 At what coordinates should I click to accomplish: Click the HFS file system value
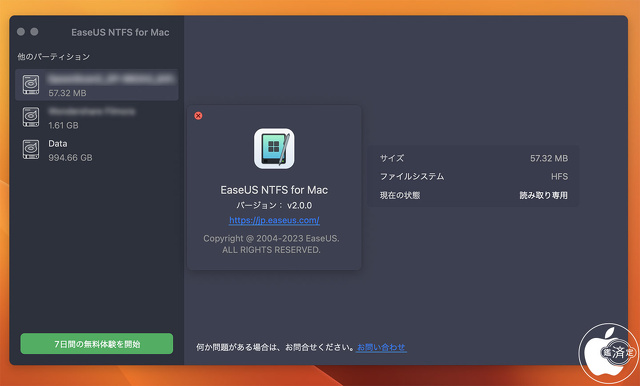pyautogui.click(x=559, y=177)
